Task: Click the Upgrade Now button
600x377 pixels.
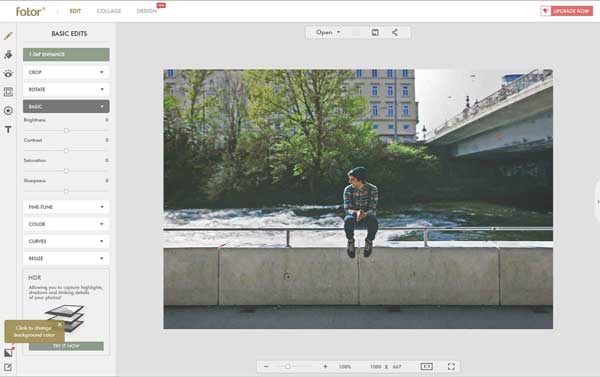Action: click(x=567, y=11)
